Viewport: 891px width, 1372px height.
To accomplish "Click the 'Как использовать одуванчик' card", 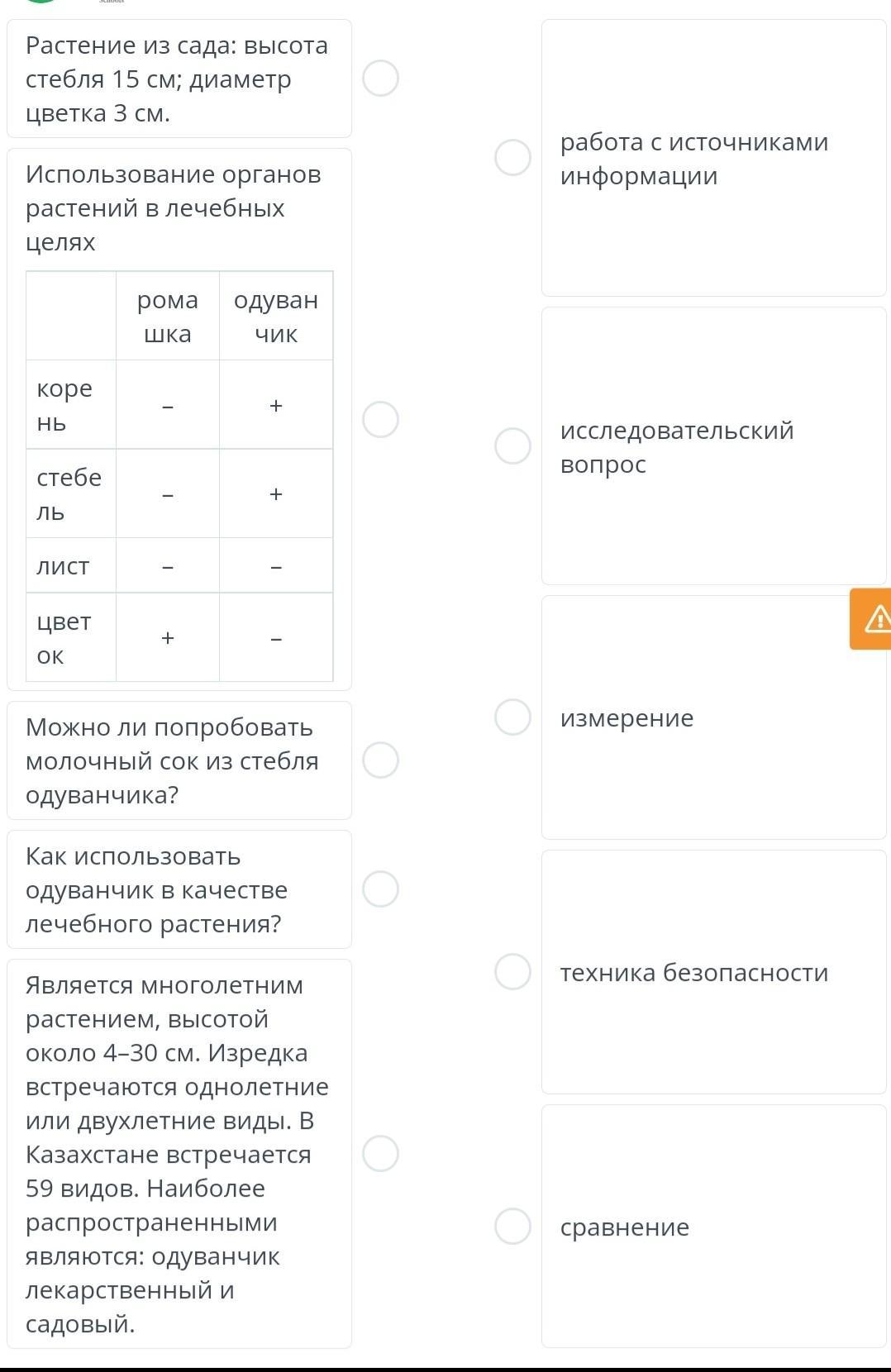I will pos(179,889).
